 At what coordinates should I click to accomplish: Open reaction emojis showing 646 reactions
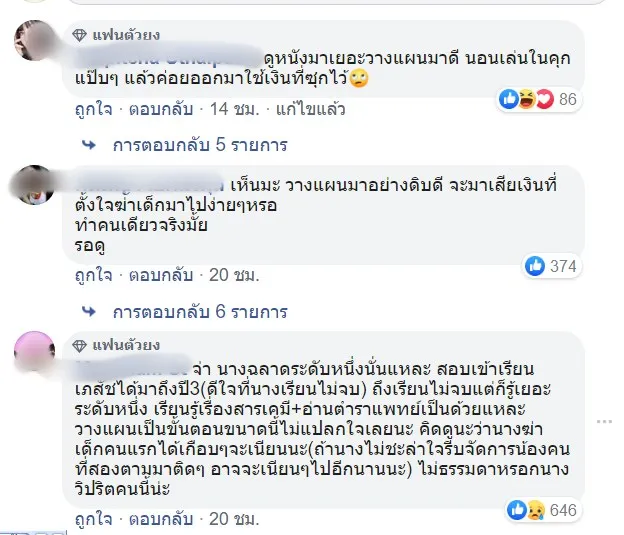pos(528,510)
